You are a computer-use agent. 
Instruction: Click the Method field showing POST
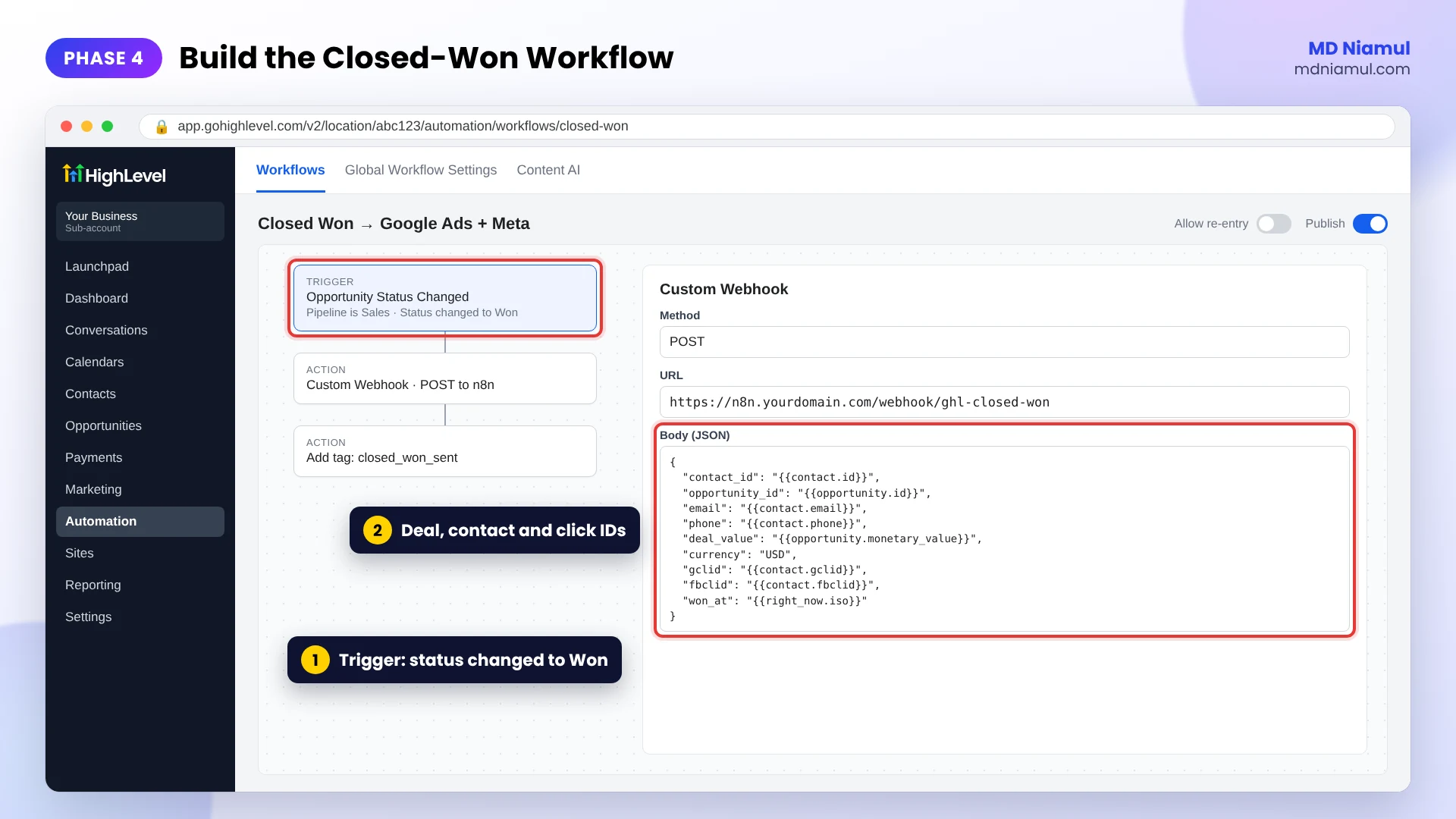pyautogui.click(x=1004, y=342)
